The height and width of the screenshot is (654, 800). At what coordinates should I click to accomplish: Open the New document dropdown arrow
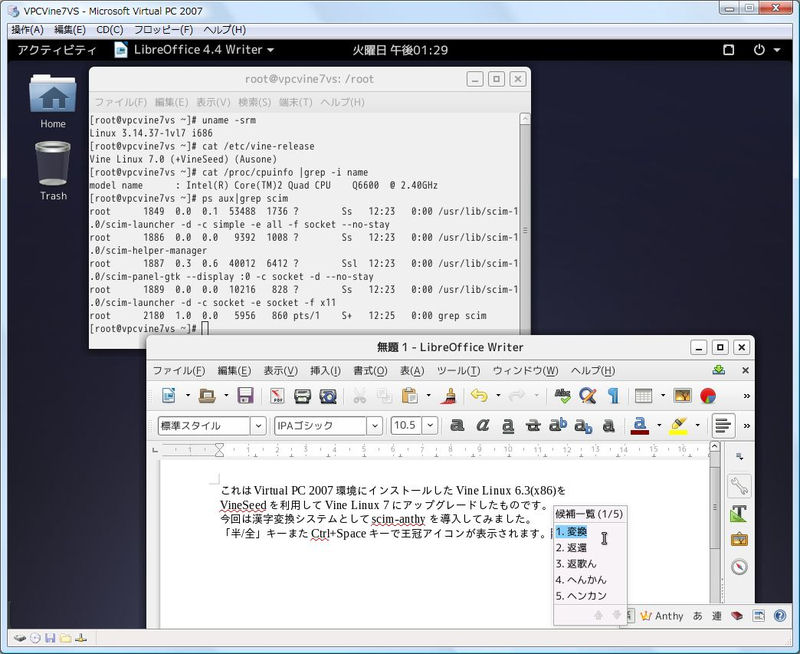pyautogui.click(x=188, y=395)
